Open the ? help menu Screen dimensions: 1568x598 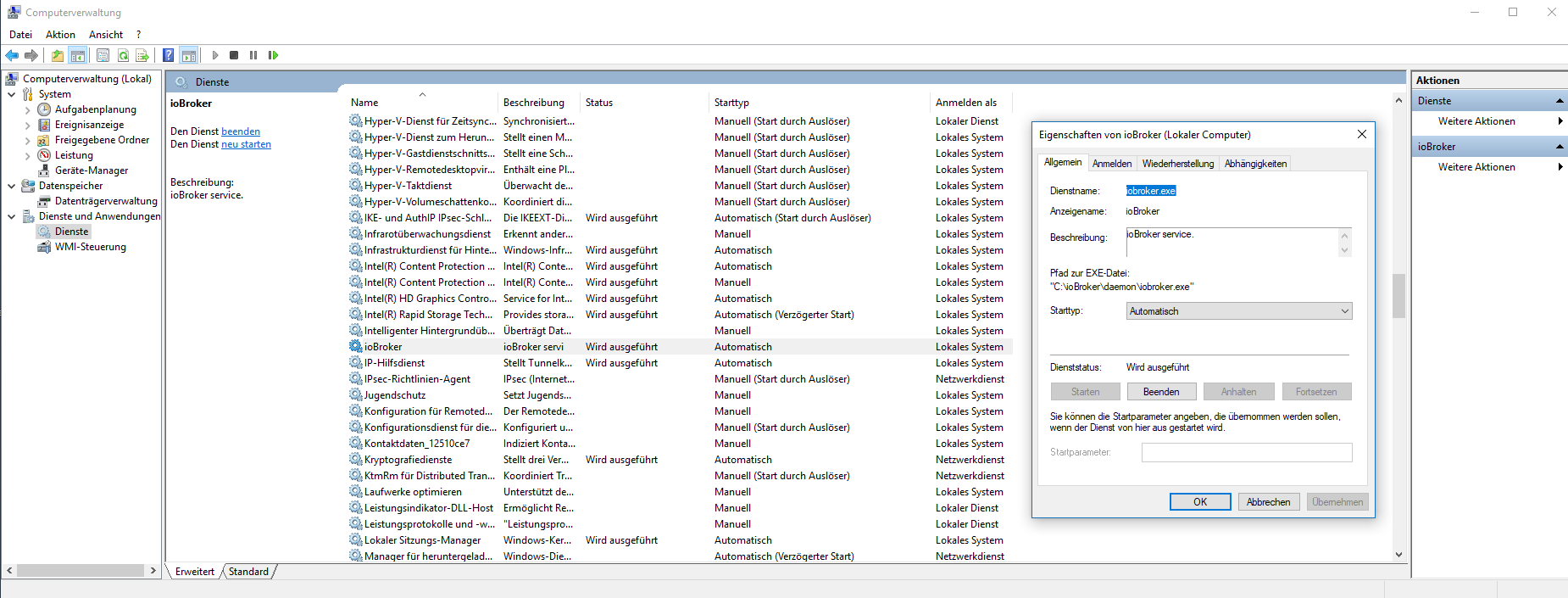[x=138, y=35]
